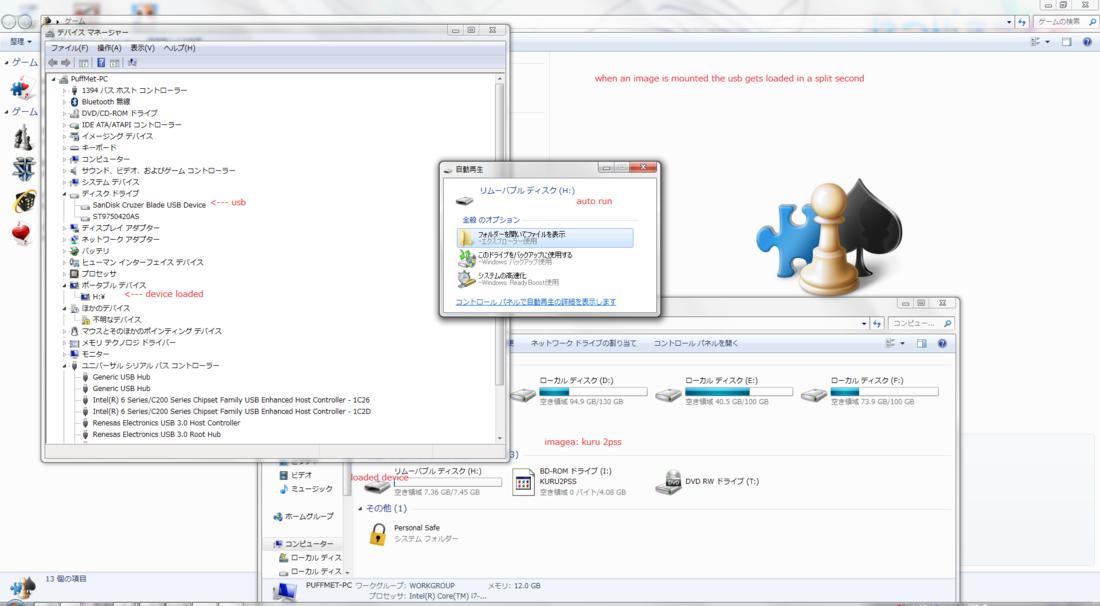Select the DVD RW drive (T:) icon

coord(668,484)
